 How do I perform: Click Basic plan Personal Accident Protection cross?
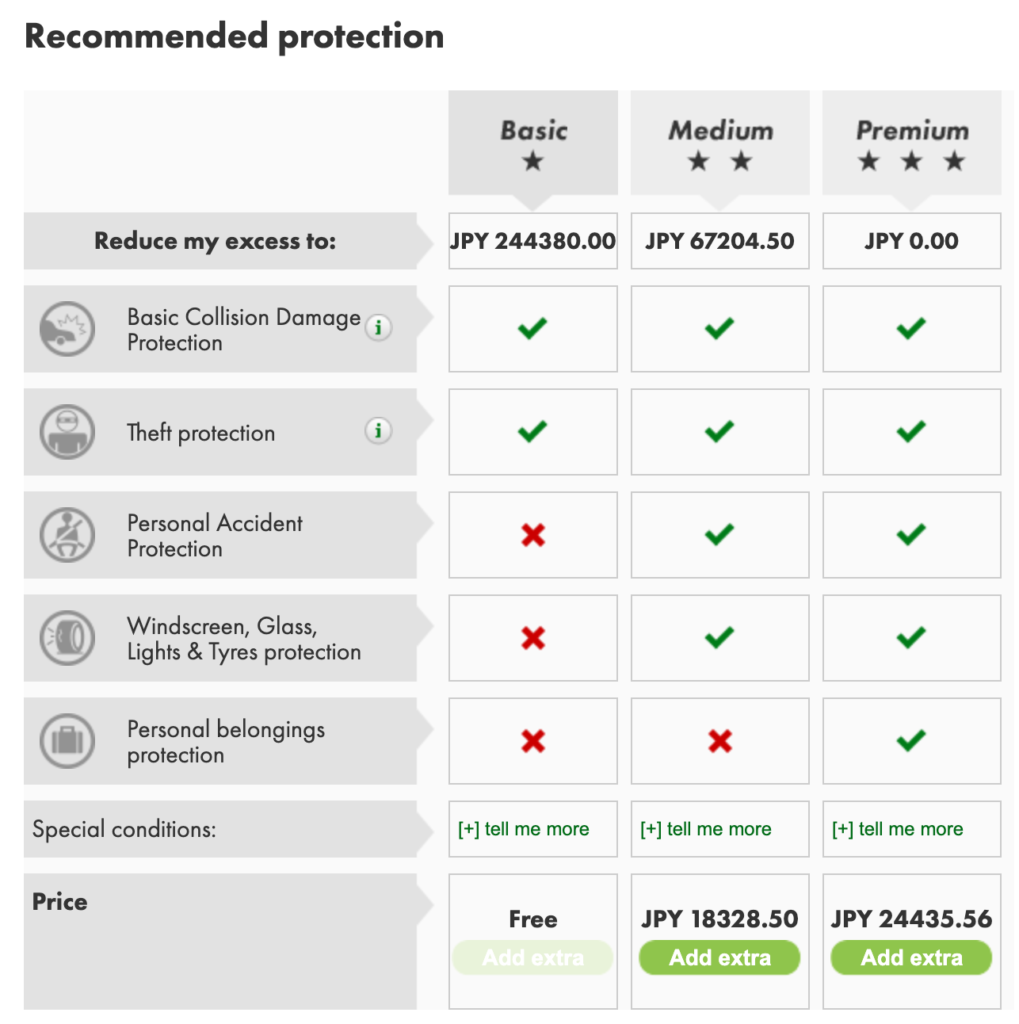click(533, 535)
